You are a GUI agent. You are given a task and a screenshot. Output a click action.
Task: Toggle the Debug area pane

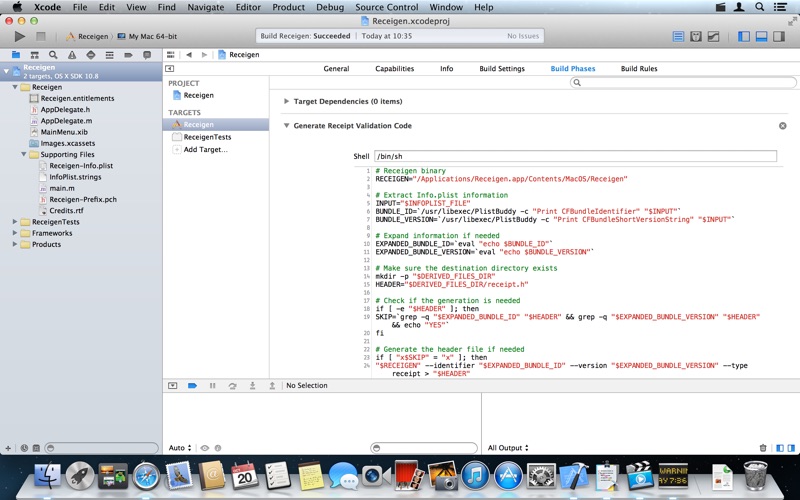(761, 36)
